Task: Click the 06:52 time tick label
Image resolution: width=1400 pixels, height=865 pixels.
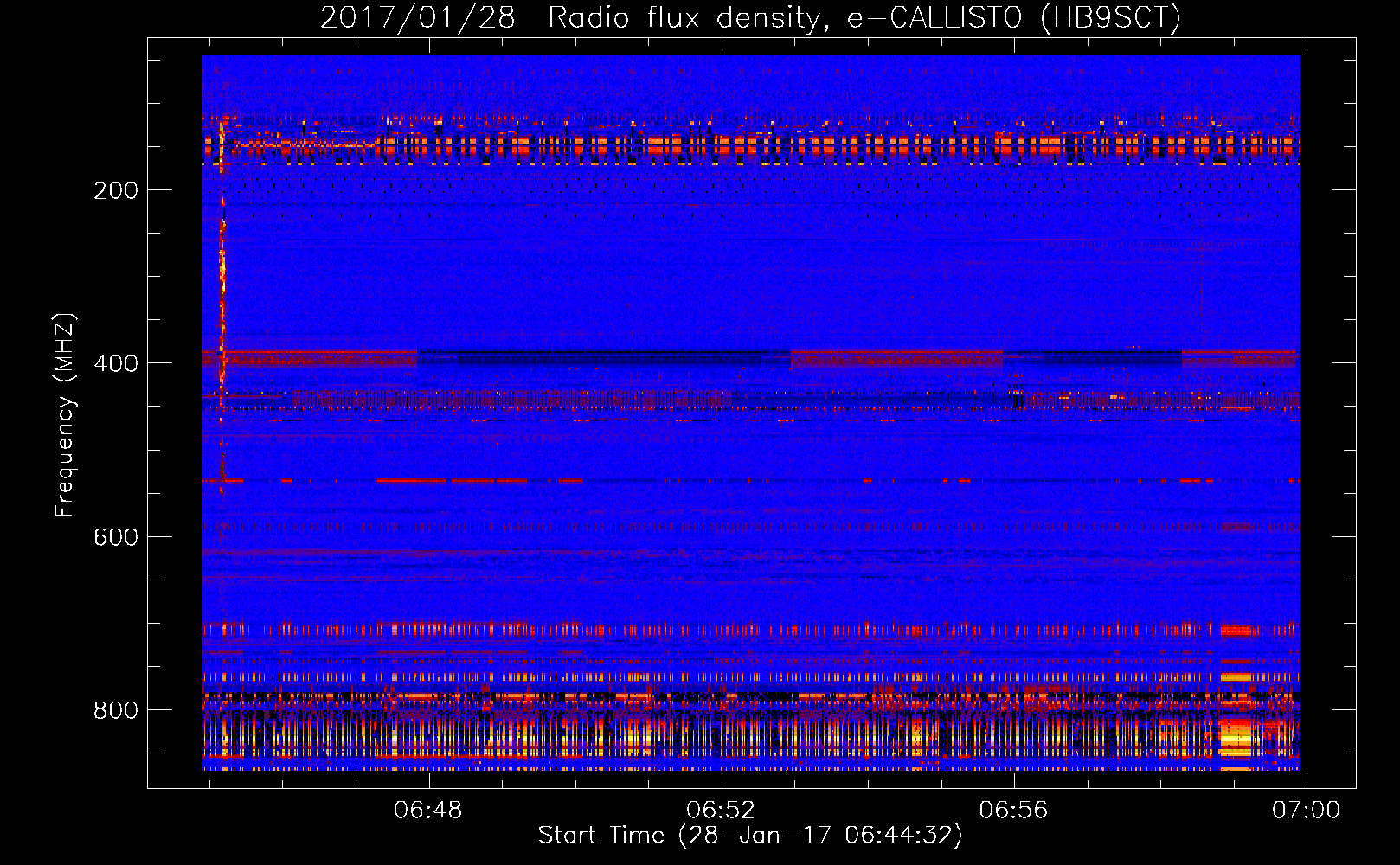Action: pos(721,811)
